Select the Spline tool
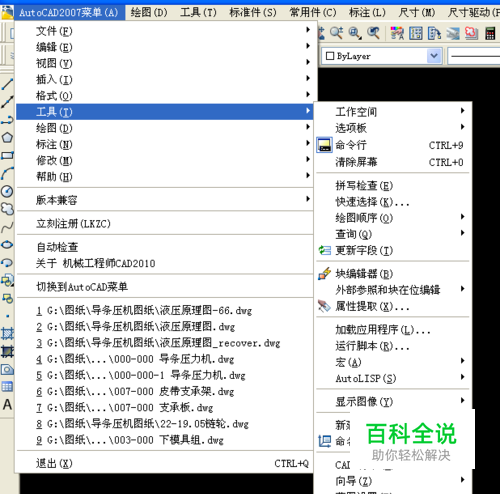 pyautogui.click(x=7, y=227)
